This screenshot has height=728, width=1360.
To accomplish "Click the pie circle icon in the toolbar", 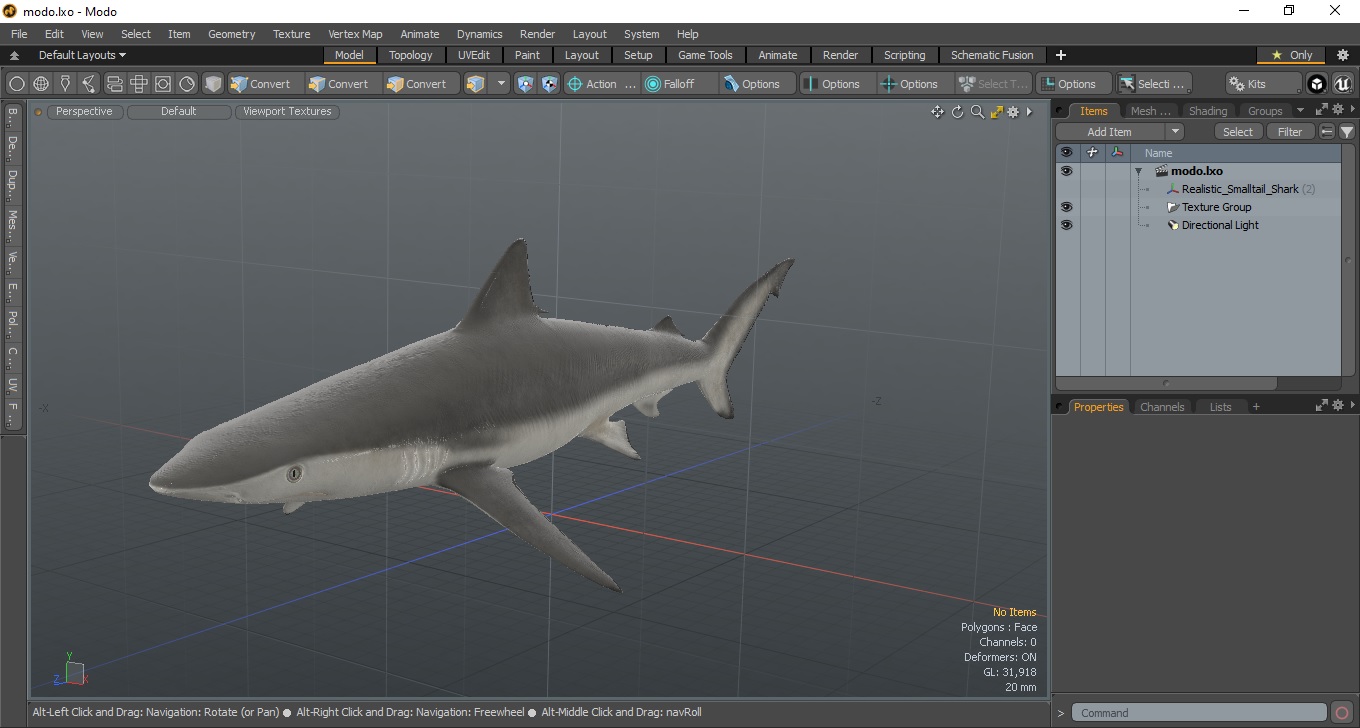I will [187, 84].
